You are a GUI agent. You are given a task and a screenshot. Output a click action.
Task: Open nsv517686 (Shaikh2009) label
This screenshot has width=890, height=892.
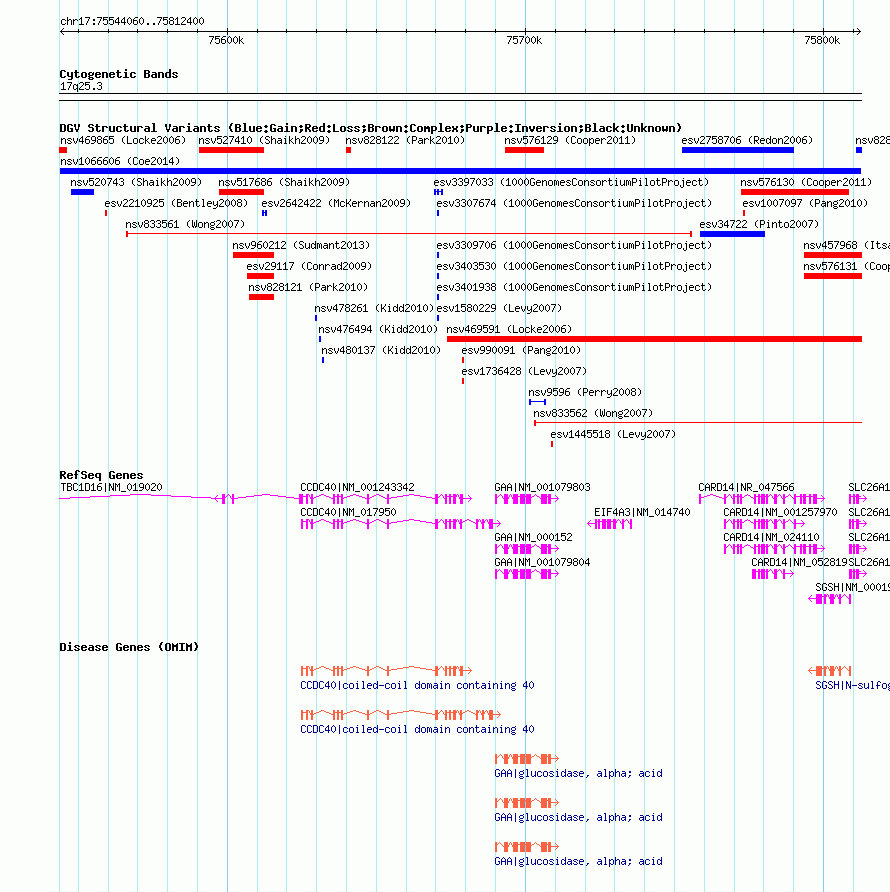coord(284,183)
